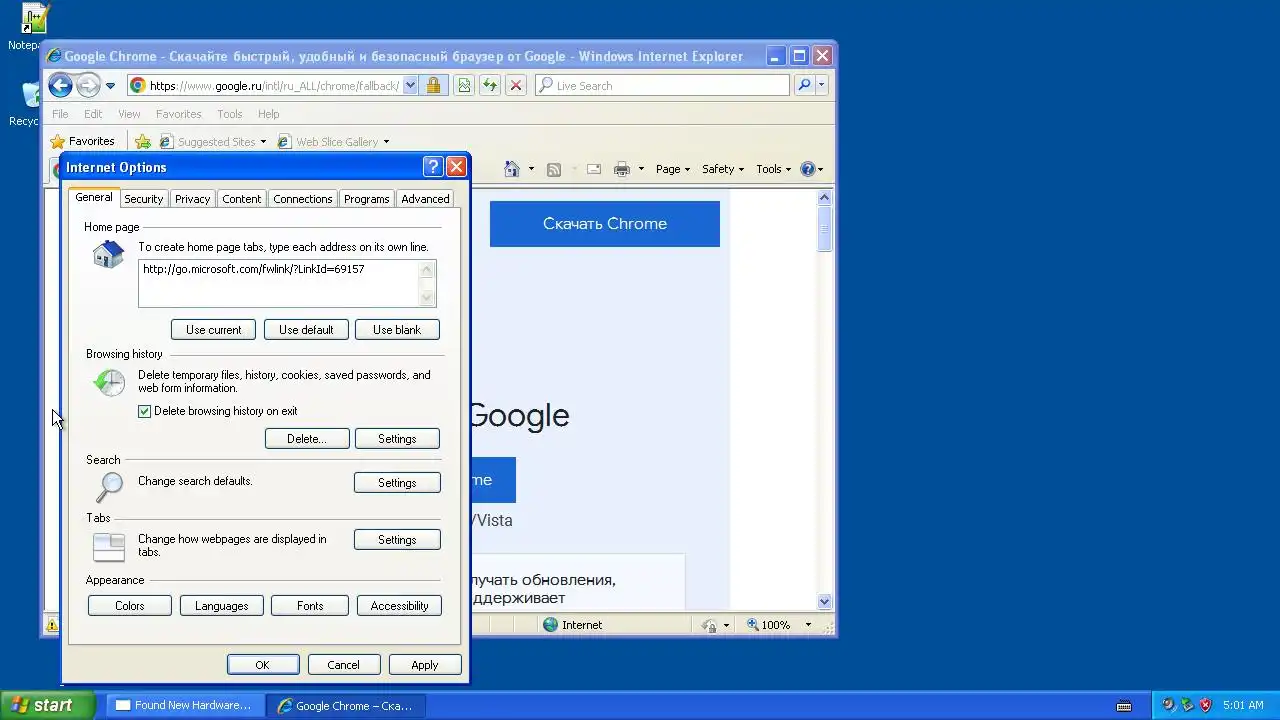Open the Page command bar menu
Image resolution: width=1280 pixels, height=720 pixels.
click(673, 169)
